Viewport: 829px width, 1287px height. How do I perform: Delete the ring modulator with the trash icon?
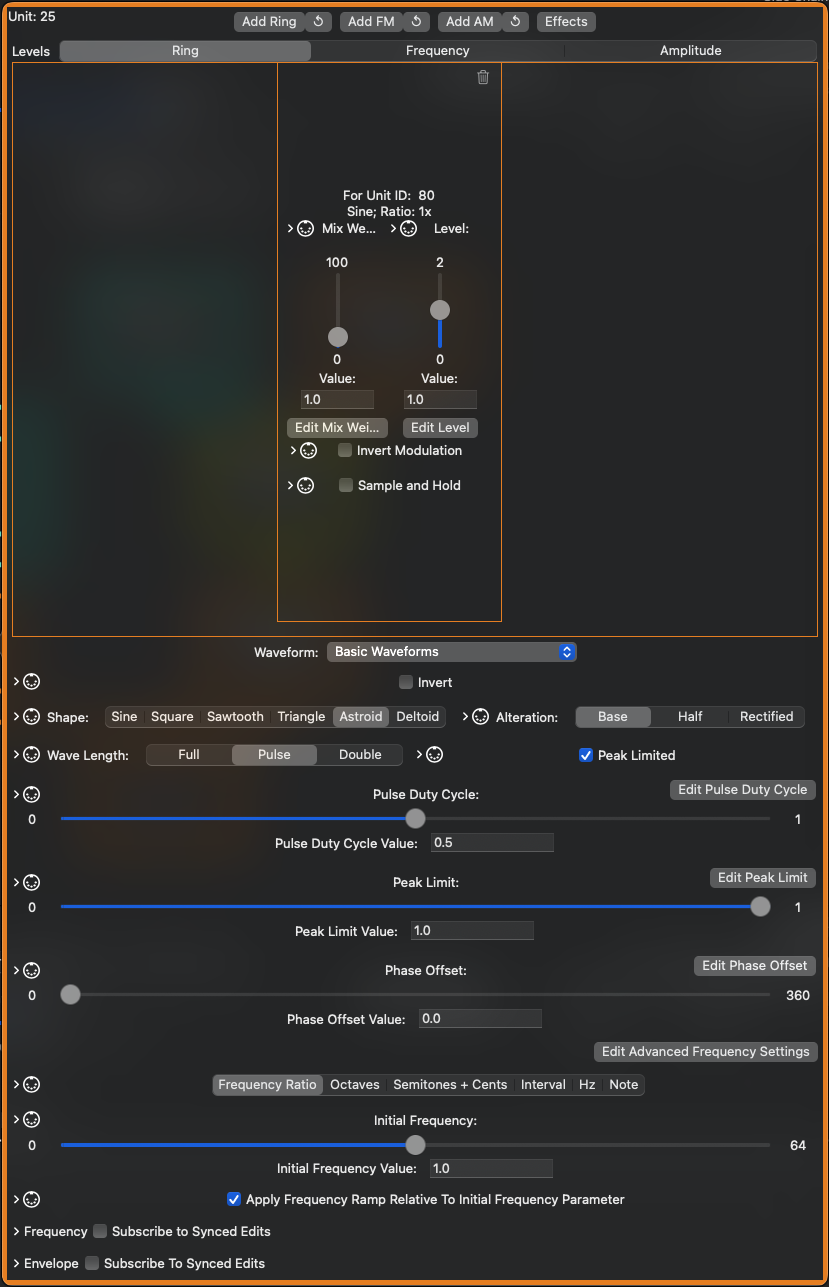pyautogui.click(x=483, y=77)
